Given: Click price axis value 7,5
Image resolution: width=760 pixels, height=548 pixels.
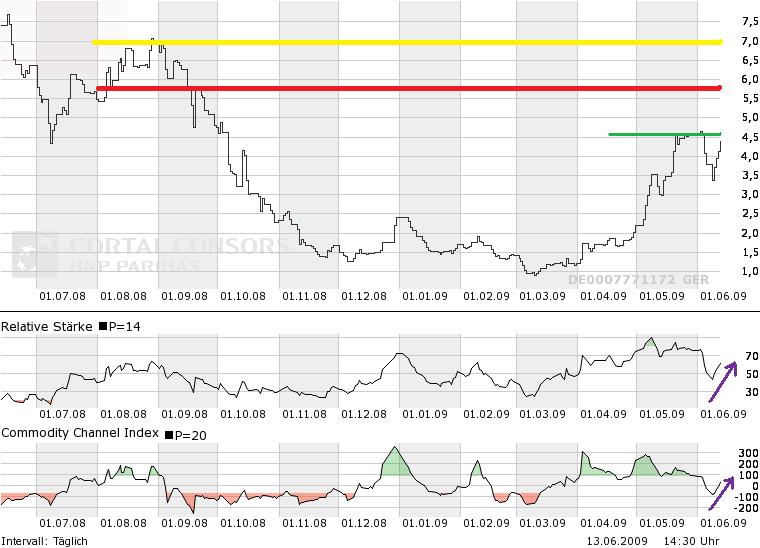Looking at the screenshot, I should pyautogui.click(x=750, y=21).
